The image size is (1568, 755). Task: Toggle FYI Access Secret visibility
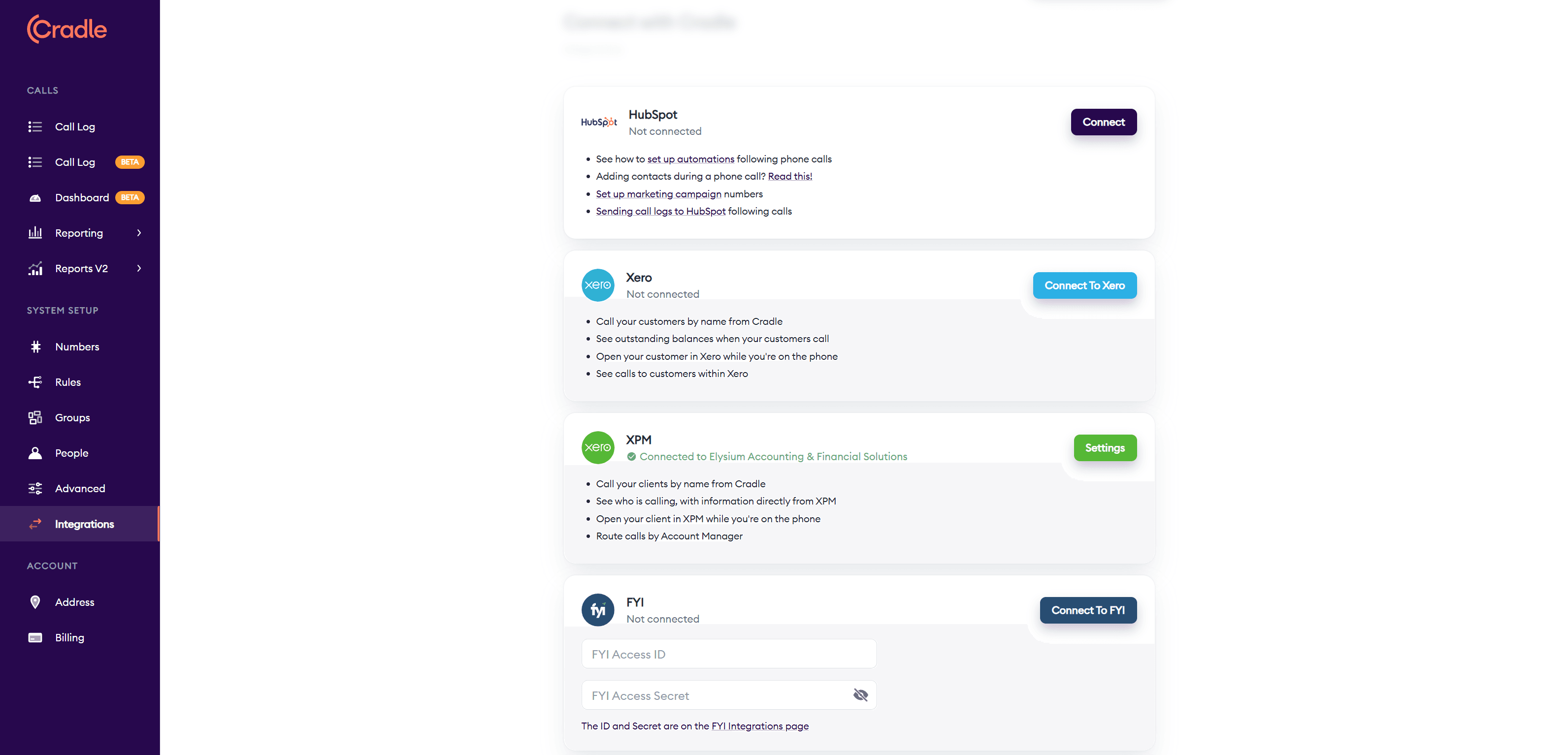tap(860, 695)
